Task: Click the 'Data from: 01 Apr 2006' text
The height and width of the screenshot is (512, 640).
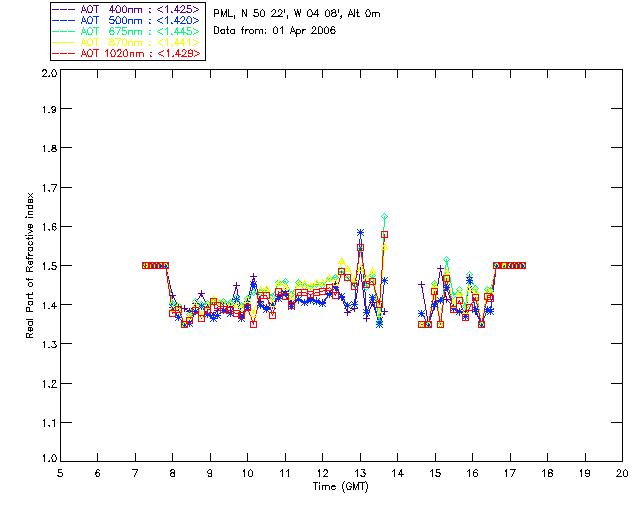Action: pyautogui.click(x=274, y=31)
